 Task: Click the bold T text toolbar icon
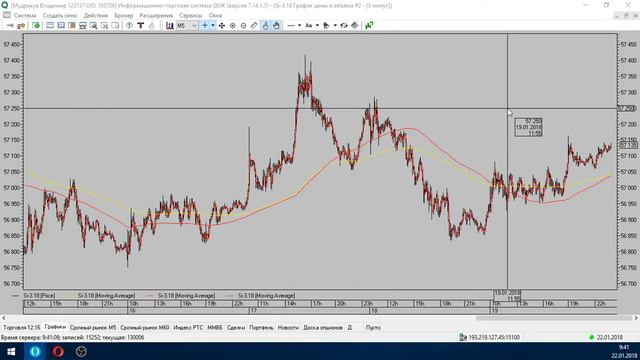pyautogui.click(x=140, y=25)
